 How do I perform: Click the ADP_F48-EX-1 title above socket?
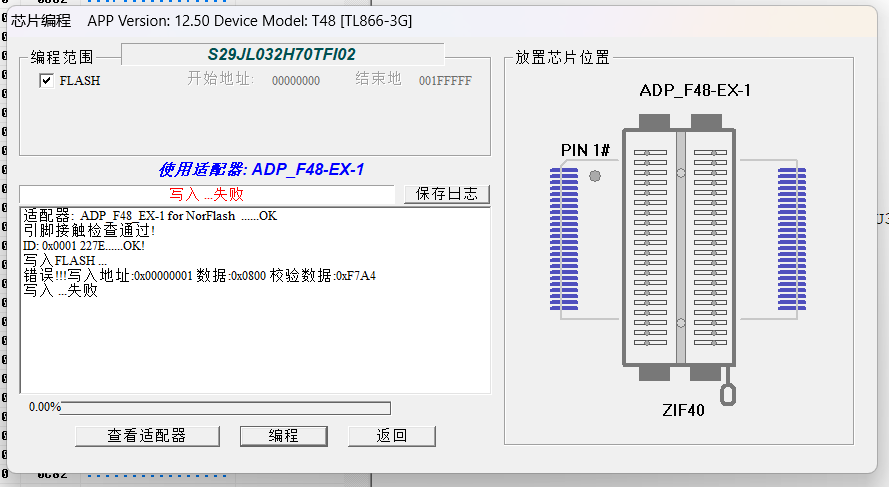coord(695,91)
